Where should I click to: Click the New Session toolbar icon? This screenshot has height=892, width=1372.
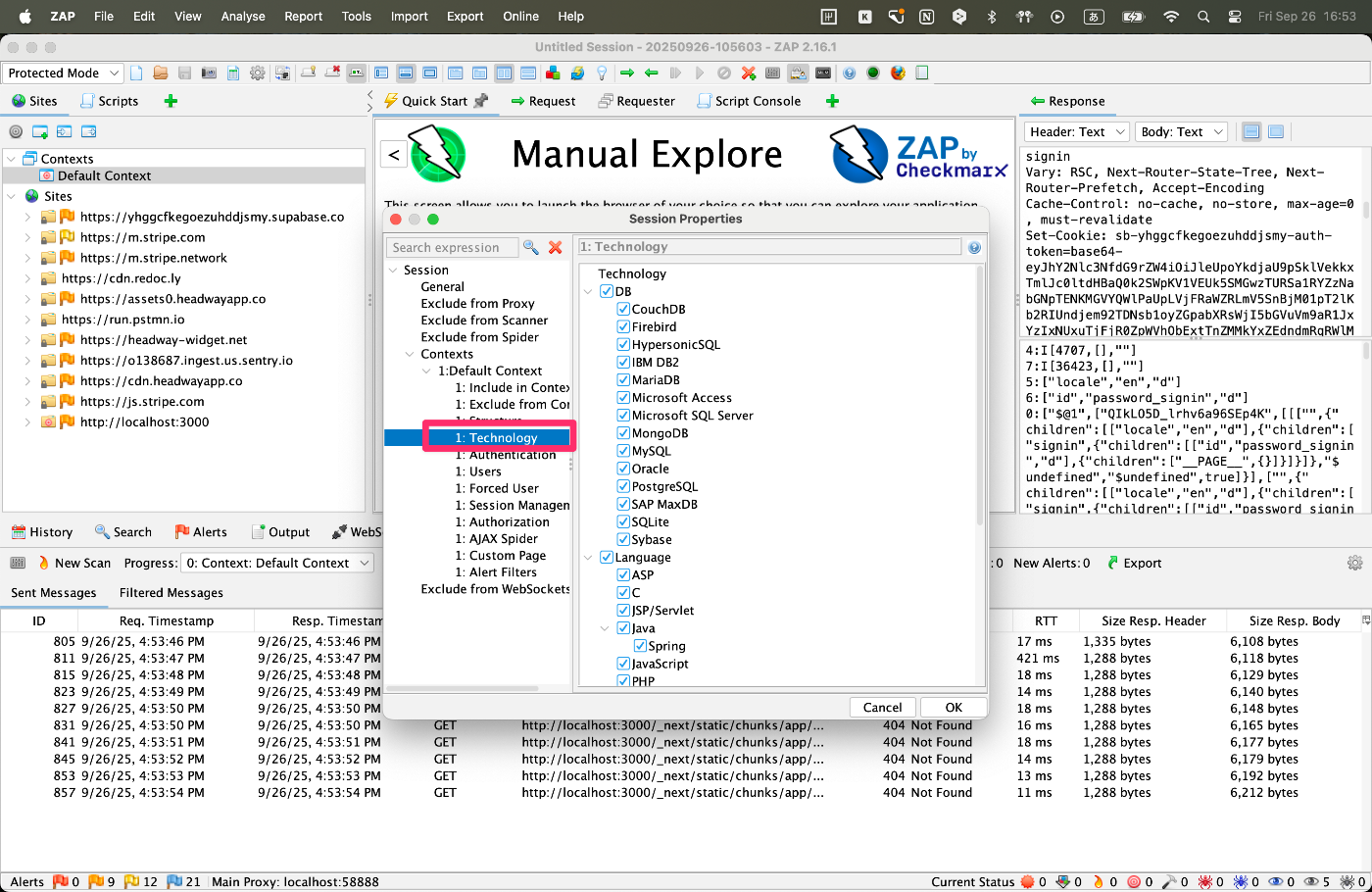[136, 73]
